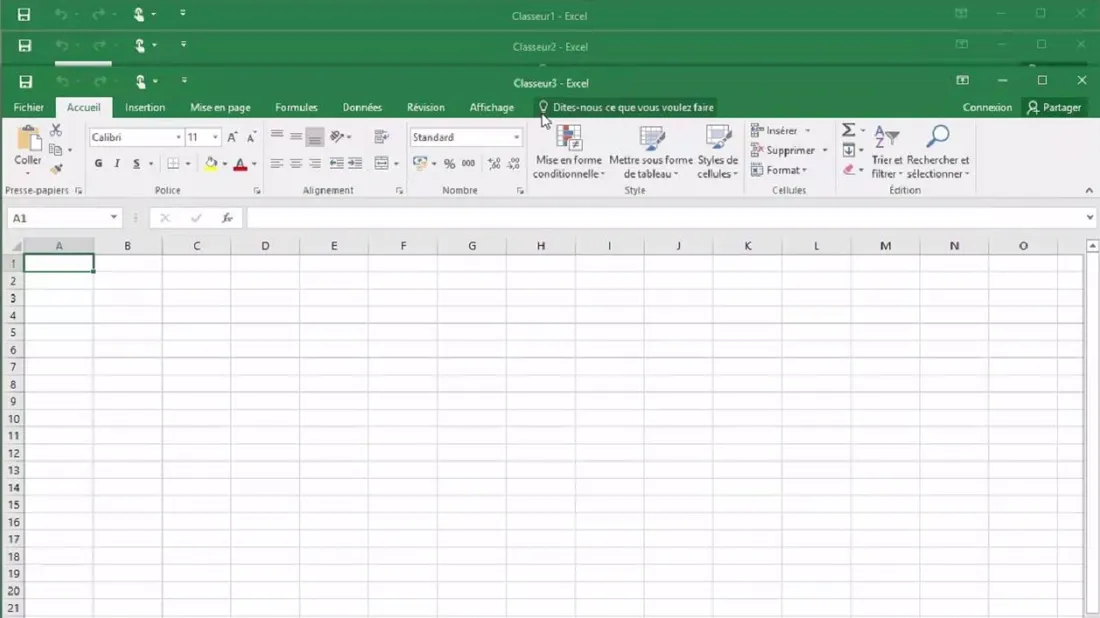Click the format painter brush icon

pos(56,169)
